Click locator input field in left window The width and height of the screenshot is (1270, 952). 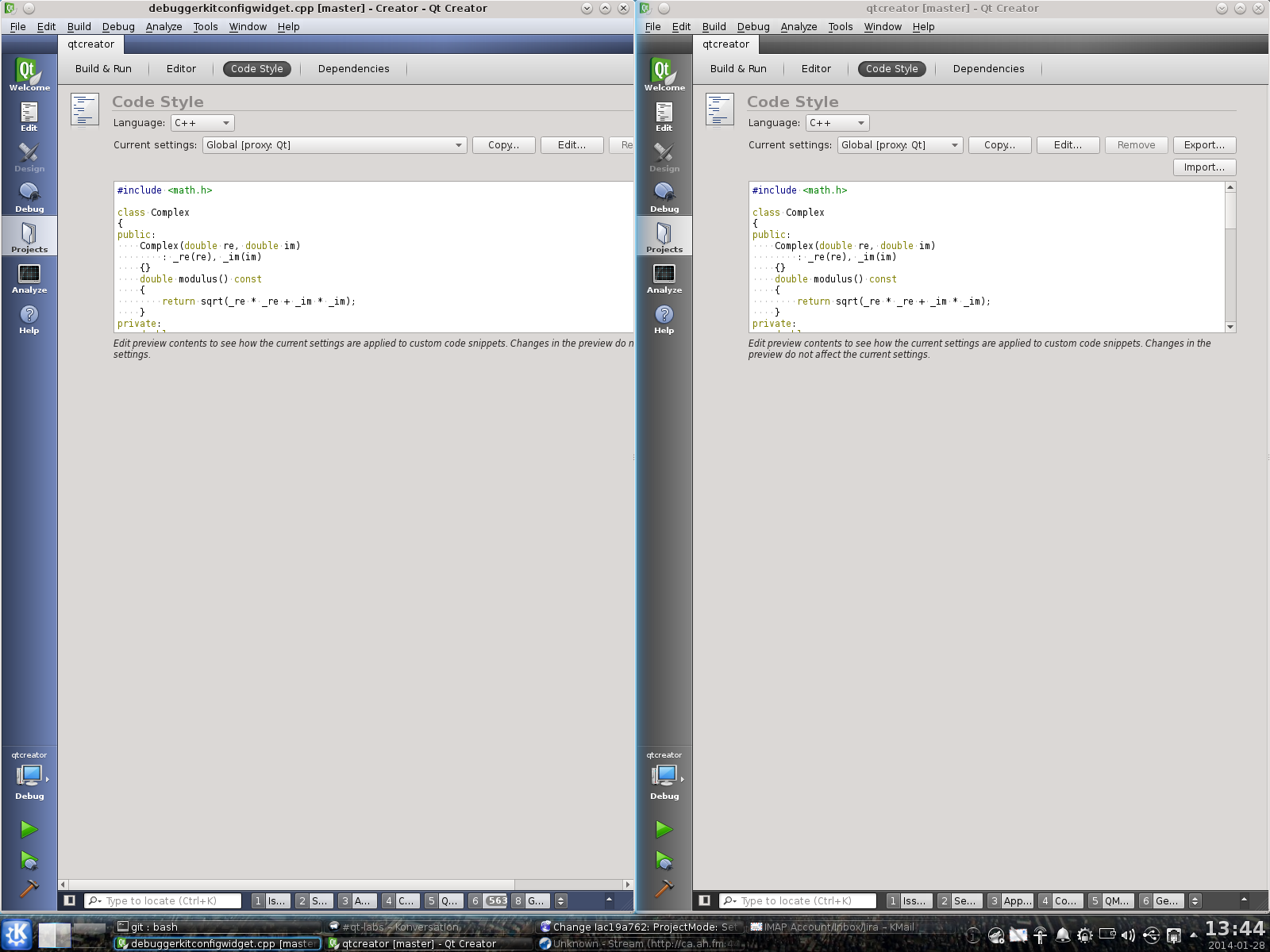pos(163,900)
